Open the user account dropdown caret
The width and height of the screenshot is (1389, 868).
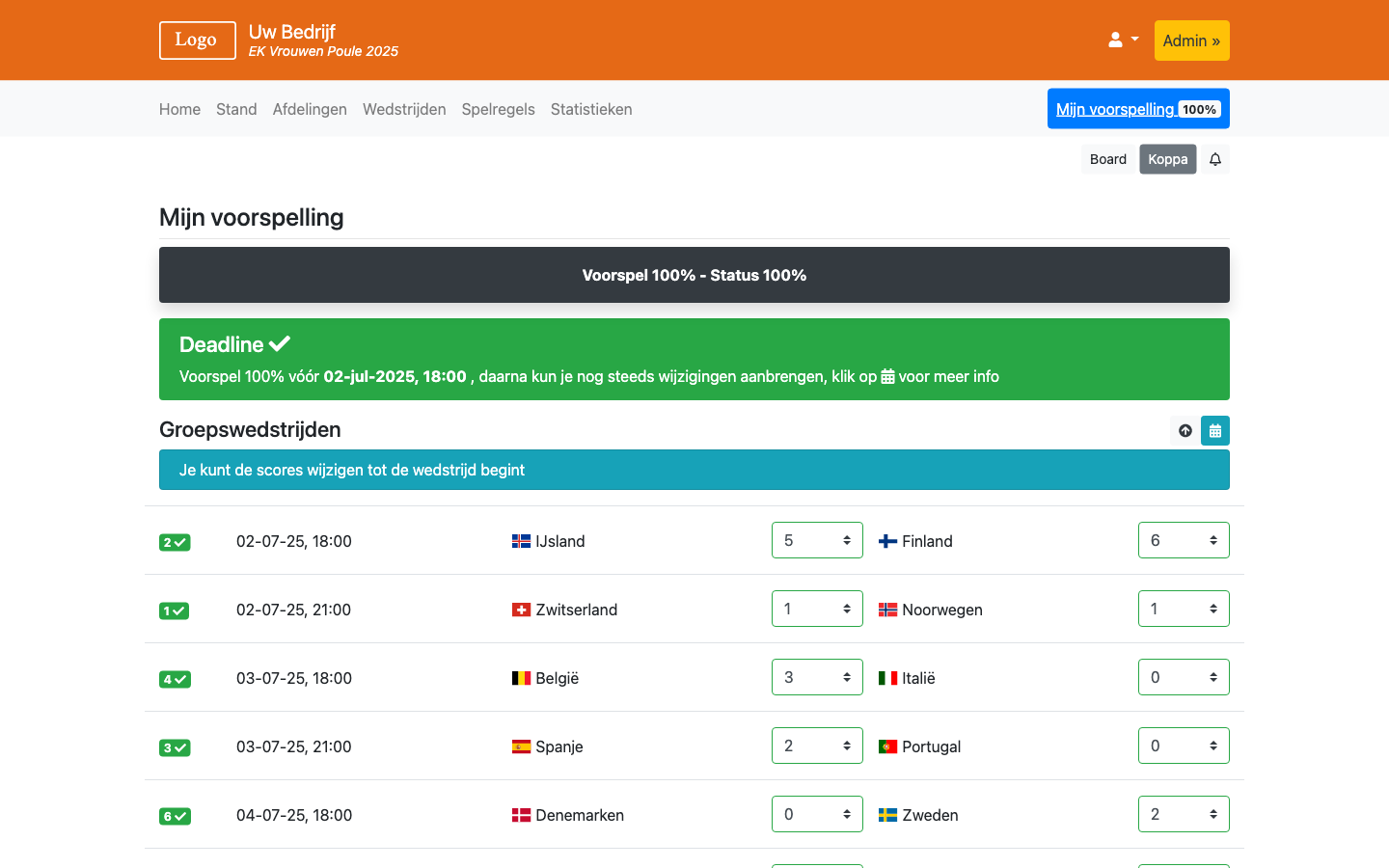point(1134,39)
